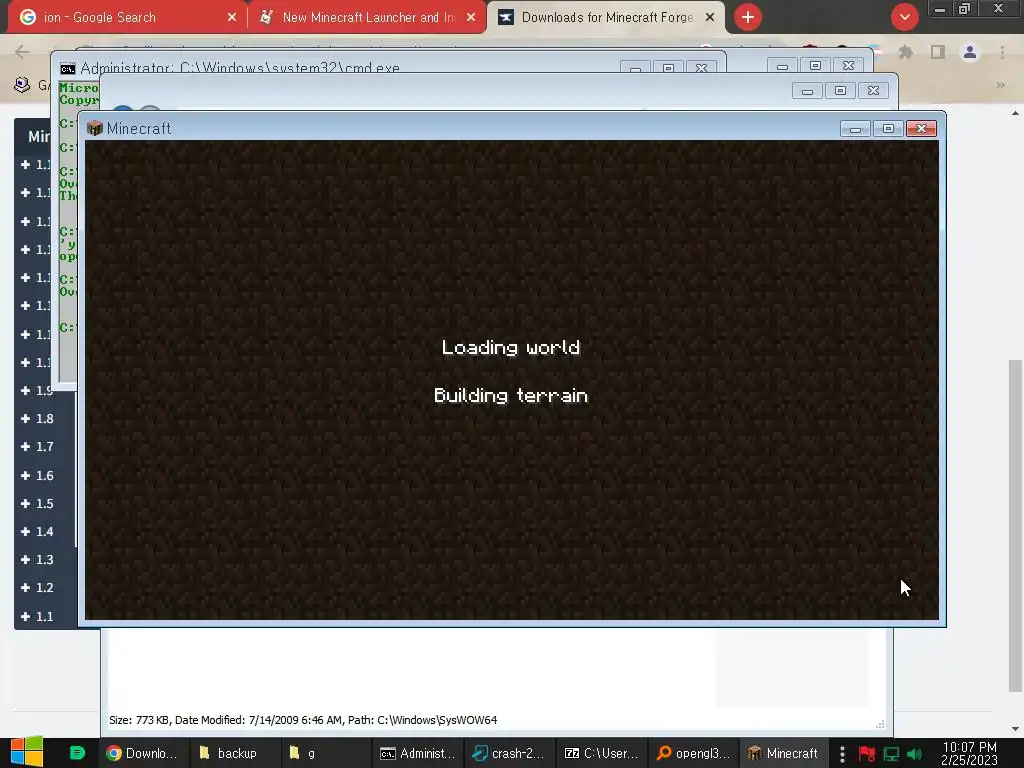Open the network tray icon
This screenshot has width=1024, height=768.
(x=891, y=754)
